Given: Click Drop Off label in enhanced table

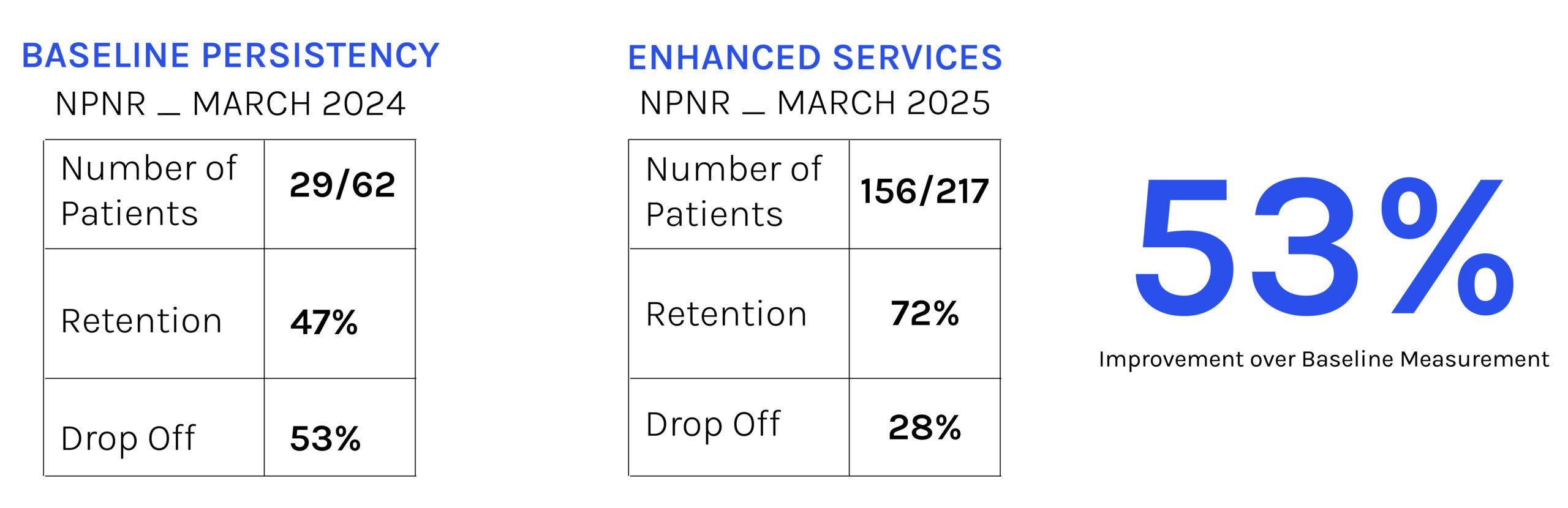Looking at the screenshot, I should 714,425.
